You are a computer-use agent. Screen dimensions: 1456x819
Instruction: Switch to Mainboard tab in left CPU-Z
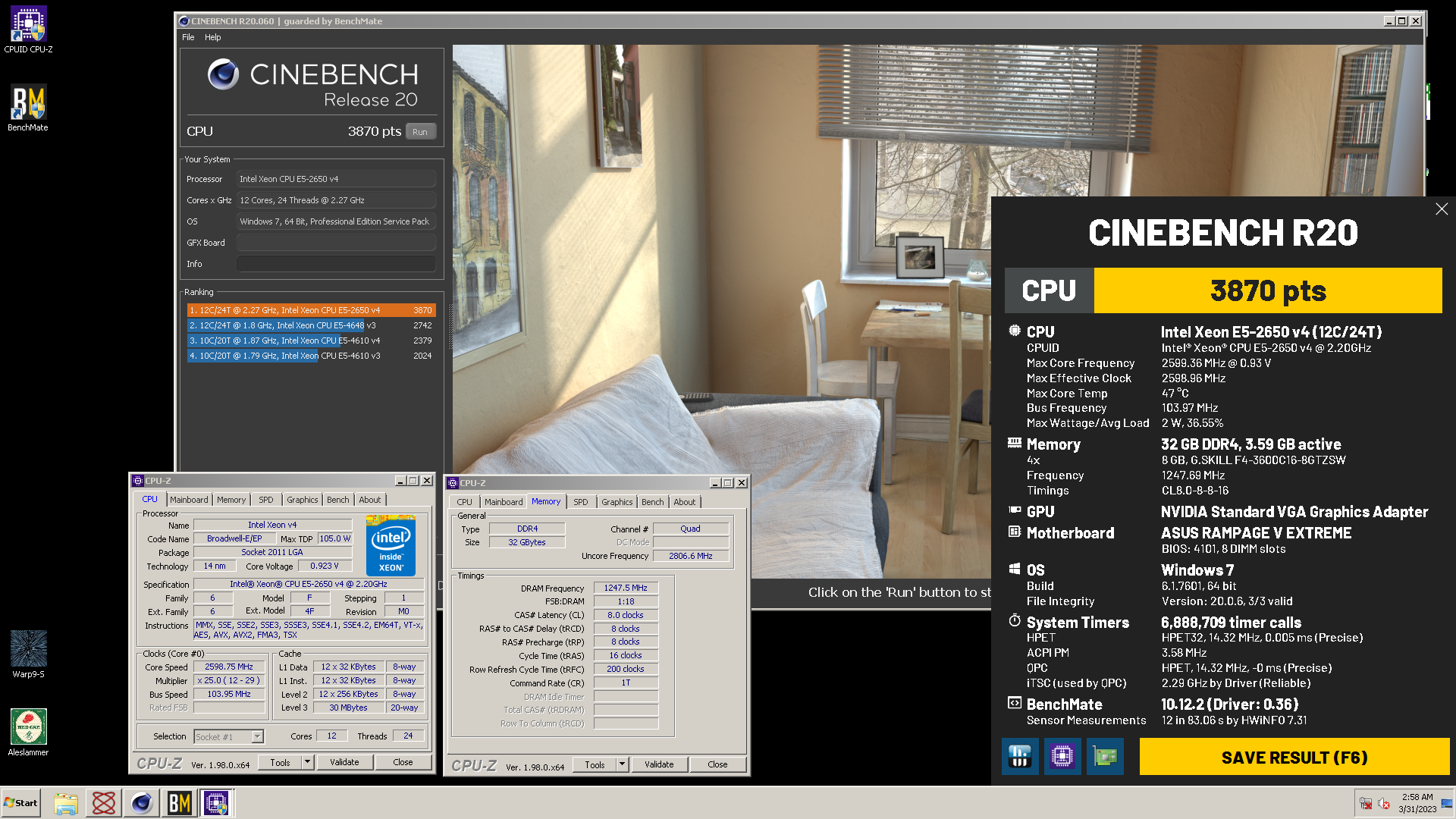189,500
